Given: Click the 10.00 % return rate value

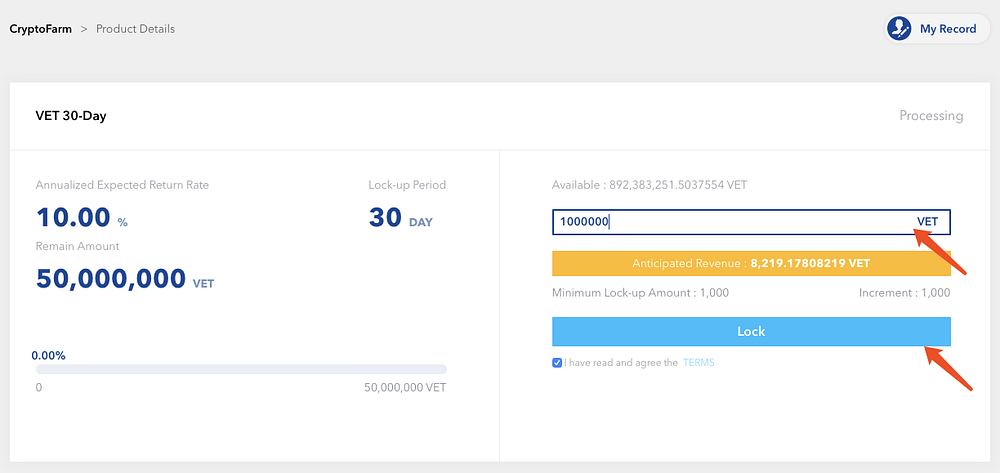Looking at the screenshot, I should [82, 218].
